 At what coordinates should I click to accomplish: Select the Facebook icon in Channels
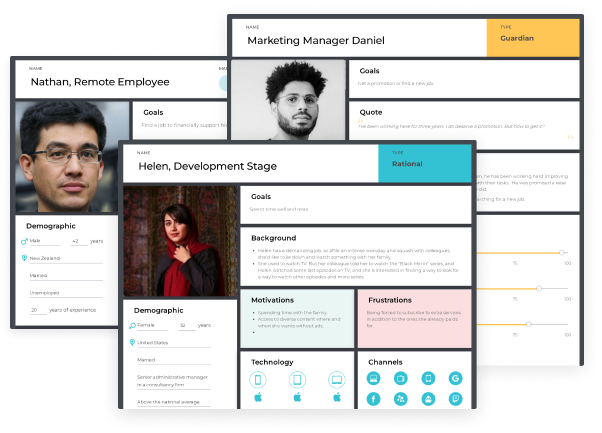click(373, 398)
